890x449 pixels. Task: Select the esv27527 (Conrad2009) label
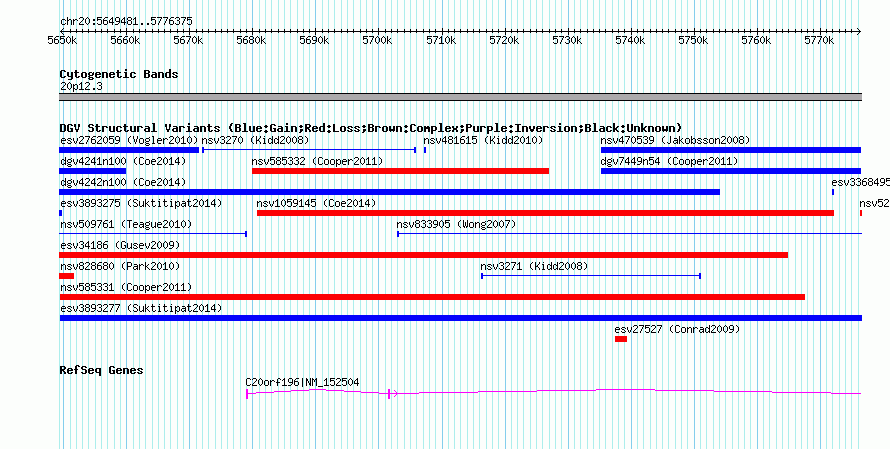(x=677, y=329)
